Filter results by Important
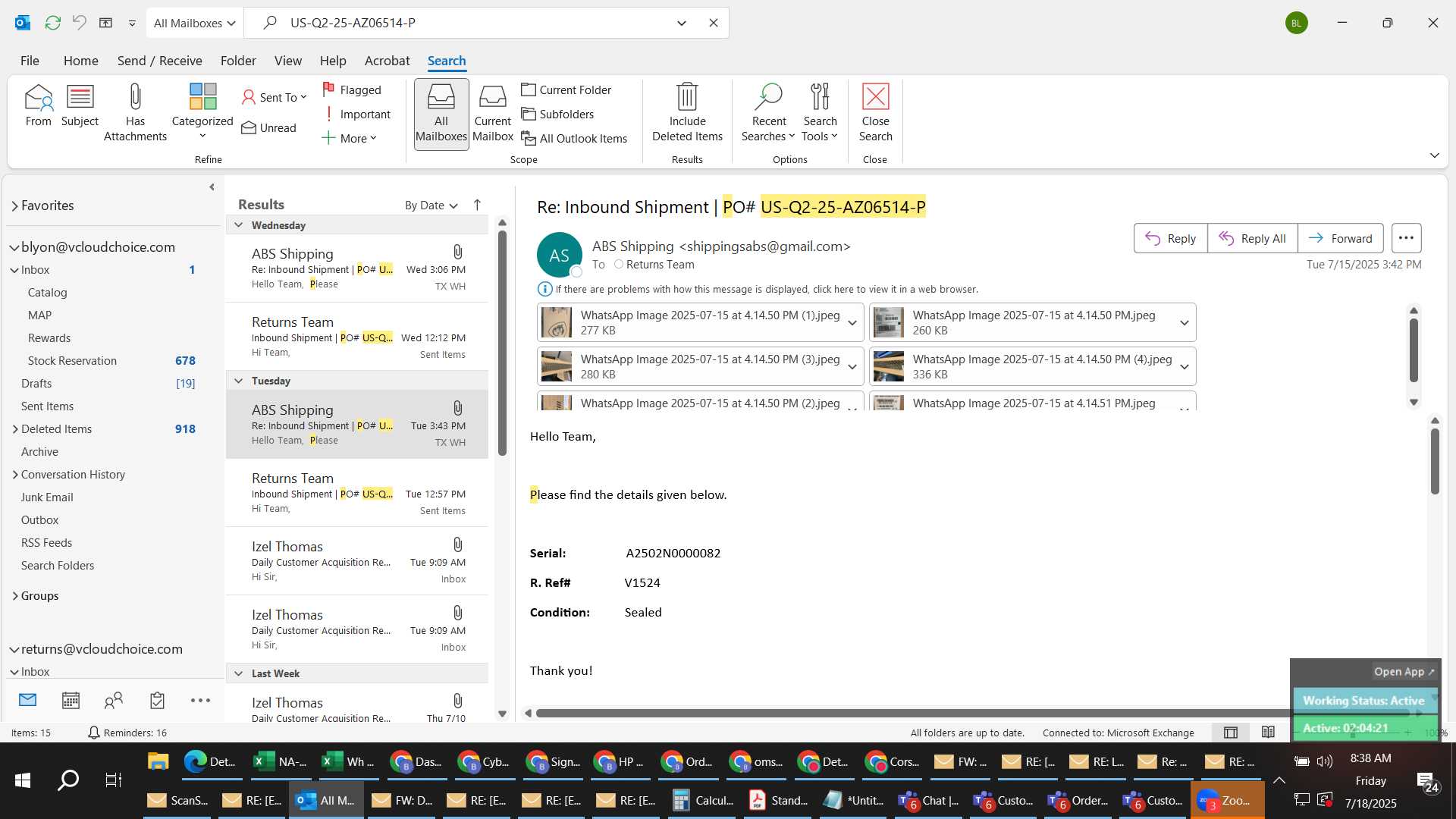 [x=356, y=114]
